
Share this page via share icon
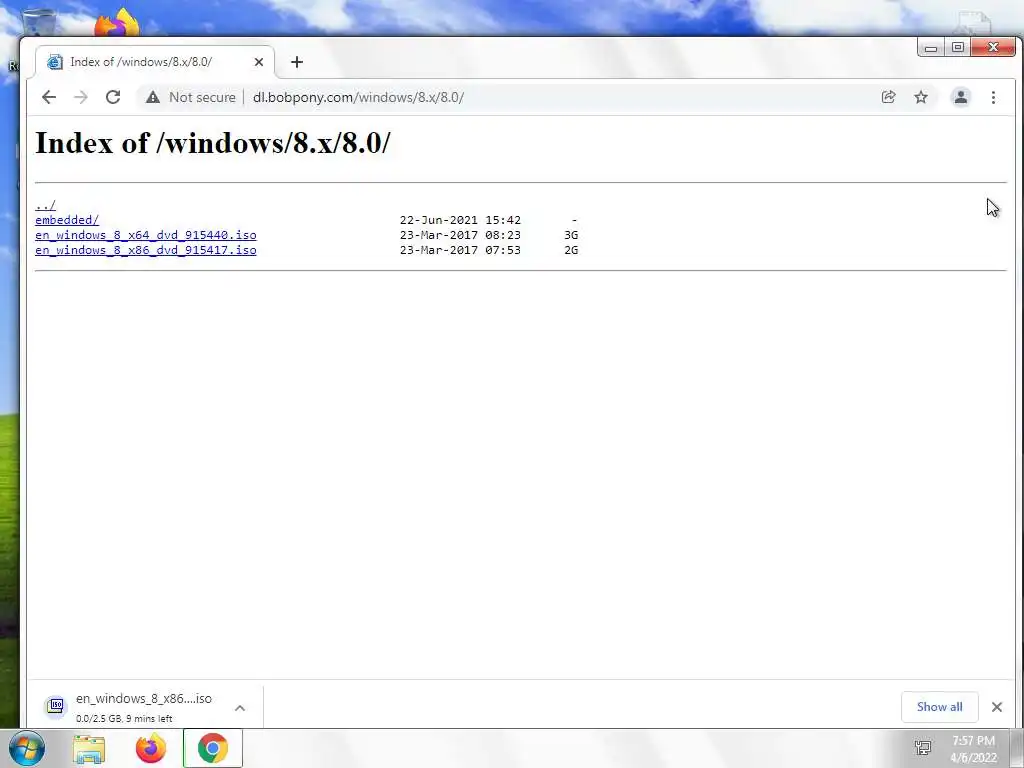pos(888,97)
